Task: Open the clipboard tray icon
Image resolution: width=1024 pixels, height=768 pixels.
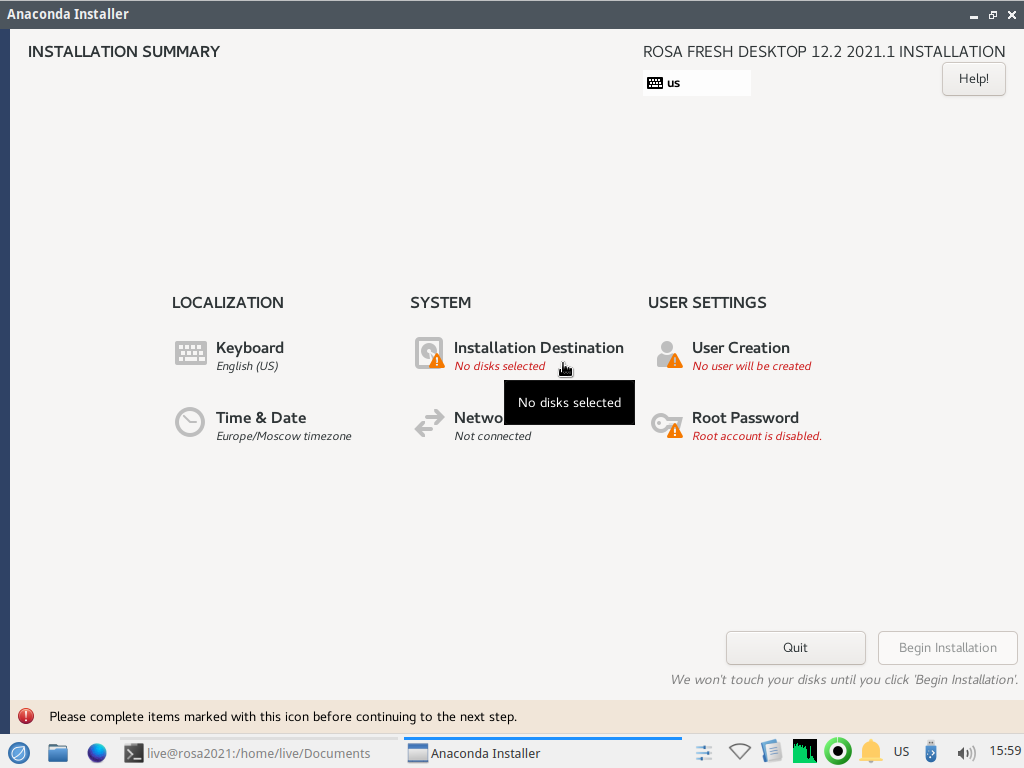Action: 771,752
